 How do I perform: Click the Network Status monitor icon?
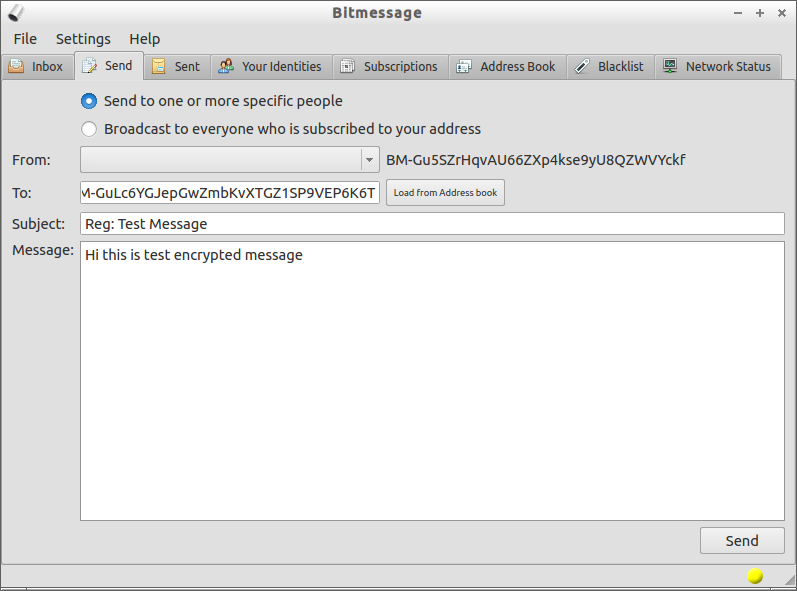tap(670, 66)
